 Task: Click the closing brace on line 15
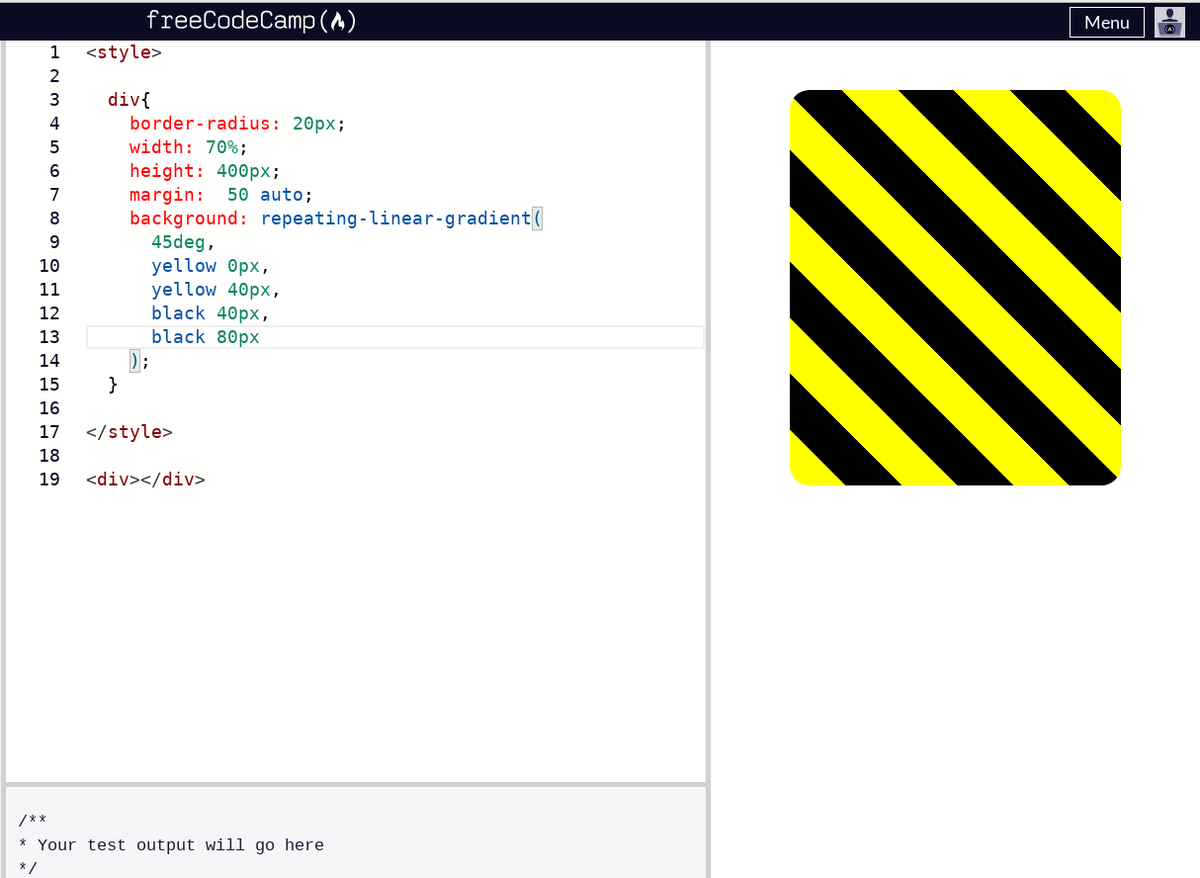114,384
